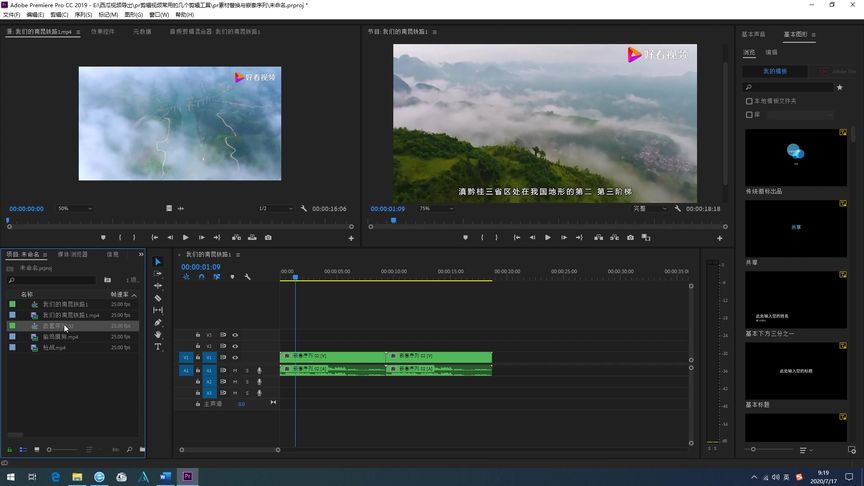Enable the local templates folder checkbox
864x486 pixels.
click(x=750, y=101)
